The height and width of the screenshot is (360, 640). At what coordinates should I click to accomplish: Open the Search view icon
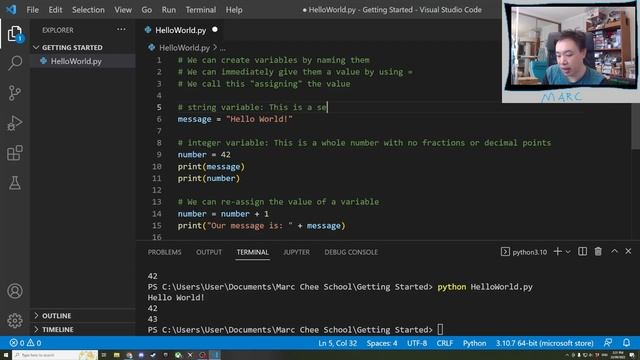[15, 63]
